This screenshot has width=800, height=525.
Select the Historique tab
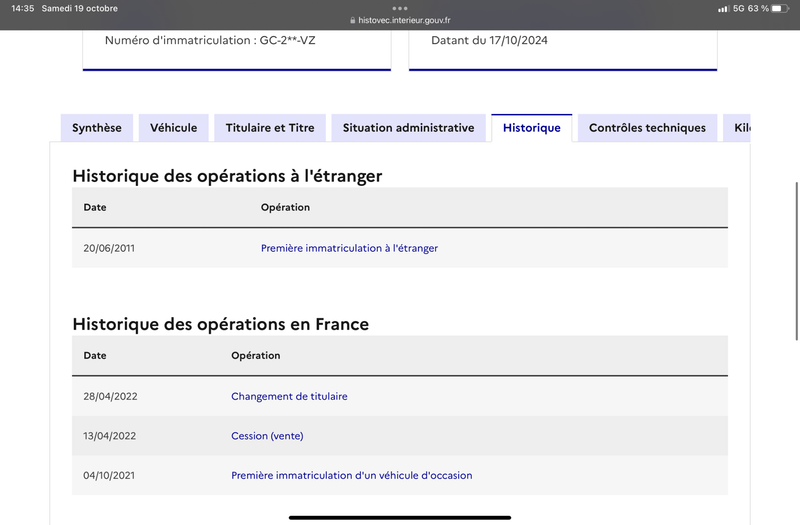click(x=532, y=128)
